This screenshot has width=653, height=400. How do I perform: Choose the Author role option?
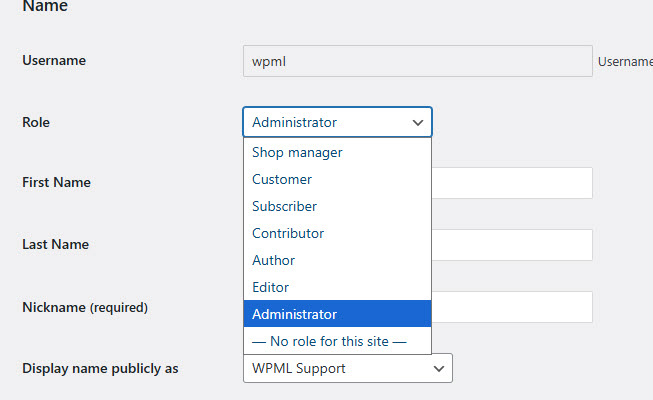point(337,260)
